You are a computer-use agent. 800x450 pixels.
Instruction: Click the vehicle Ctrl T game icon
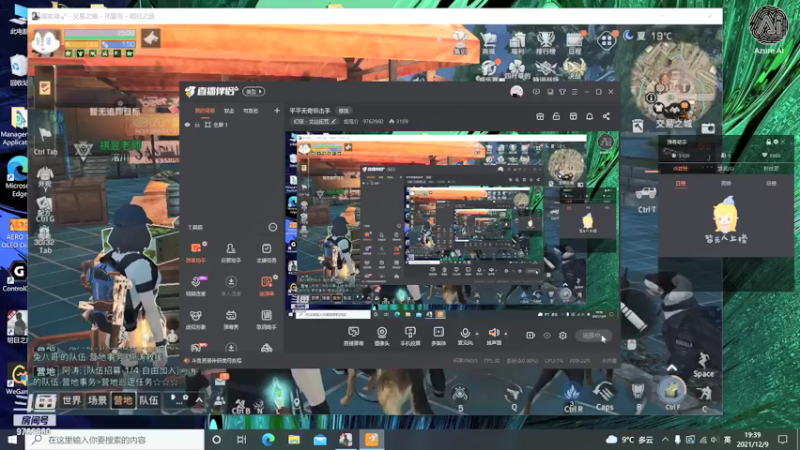click(646, 198)
